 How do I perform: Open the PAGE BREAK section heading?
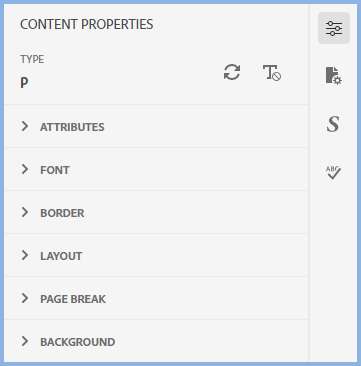point(73,299)
